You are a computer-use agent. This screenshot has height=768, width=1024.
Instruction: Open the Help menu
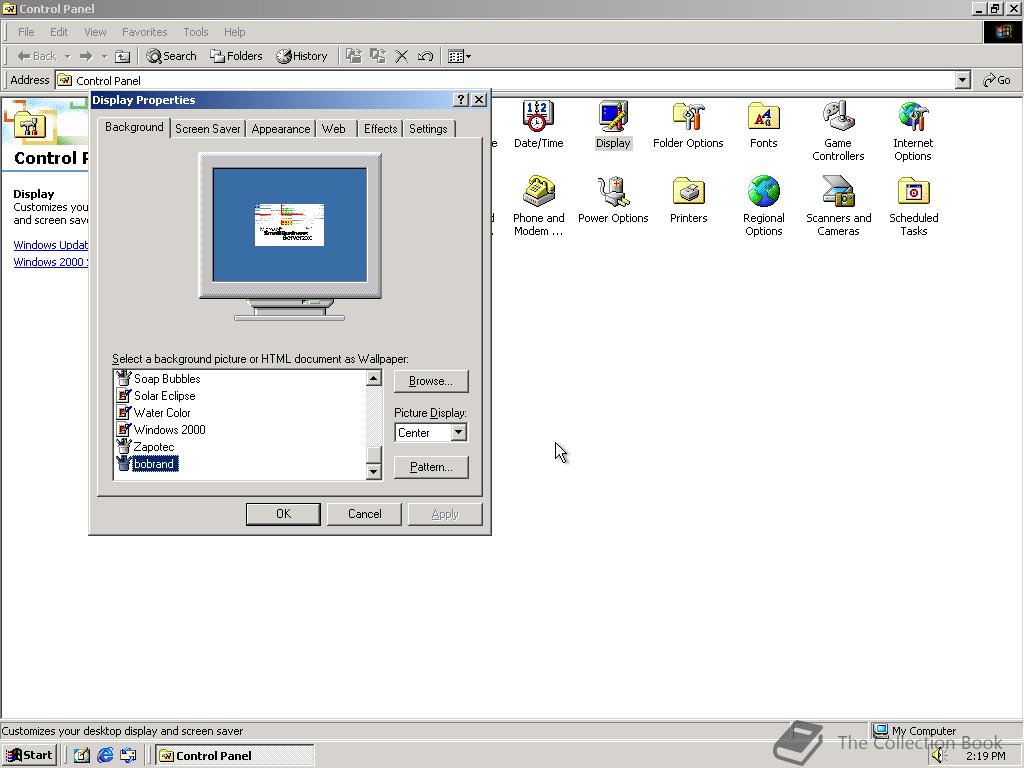(234, 32)
